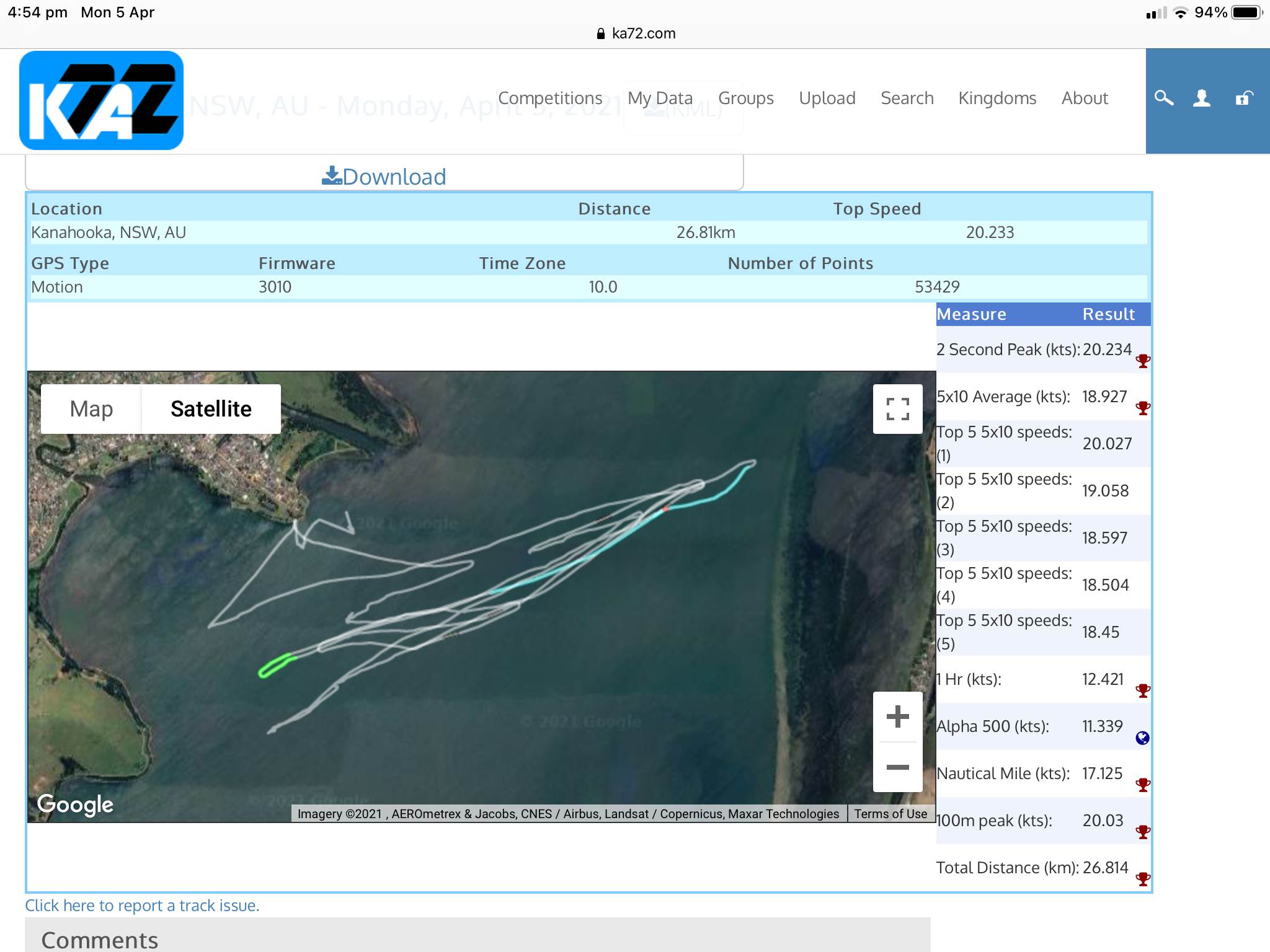Screen dimensions: 1270x952
Task: Click the KA72 logo
Action: [101, 100]
